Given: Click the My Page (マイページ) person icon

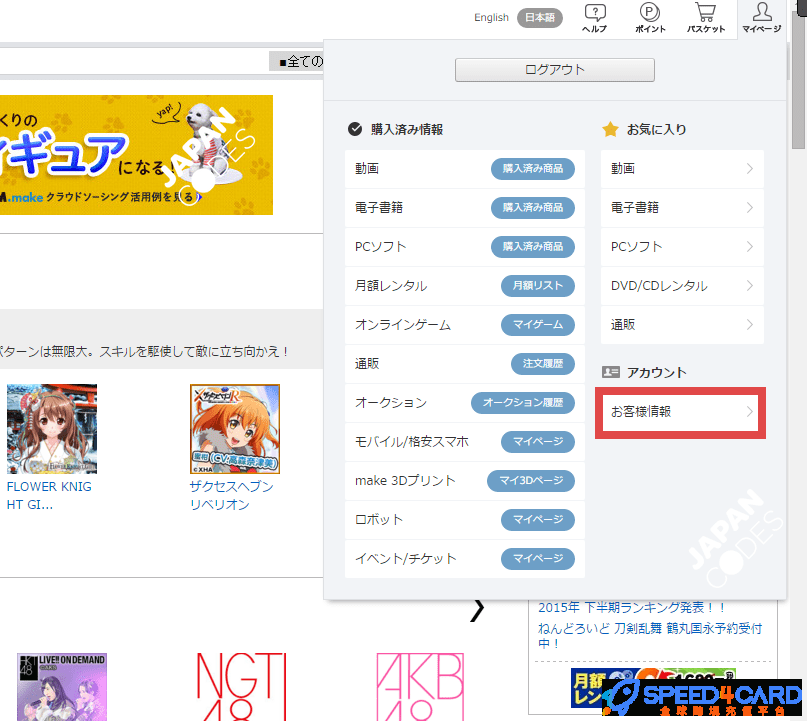Looking at the screenshot, I should [x=762, y=18].
